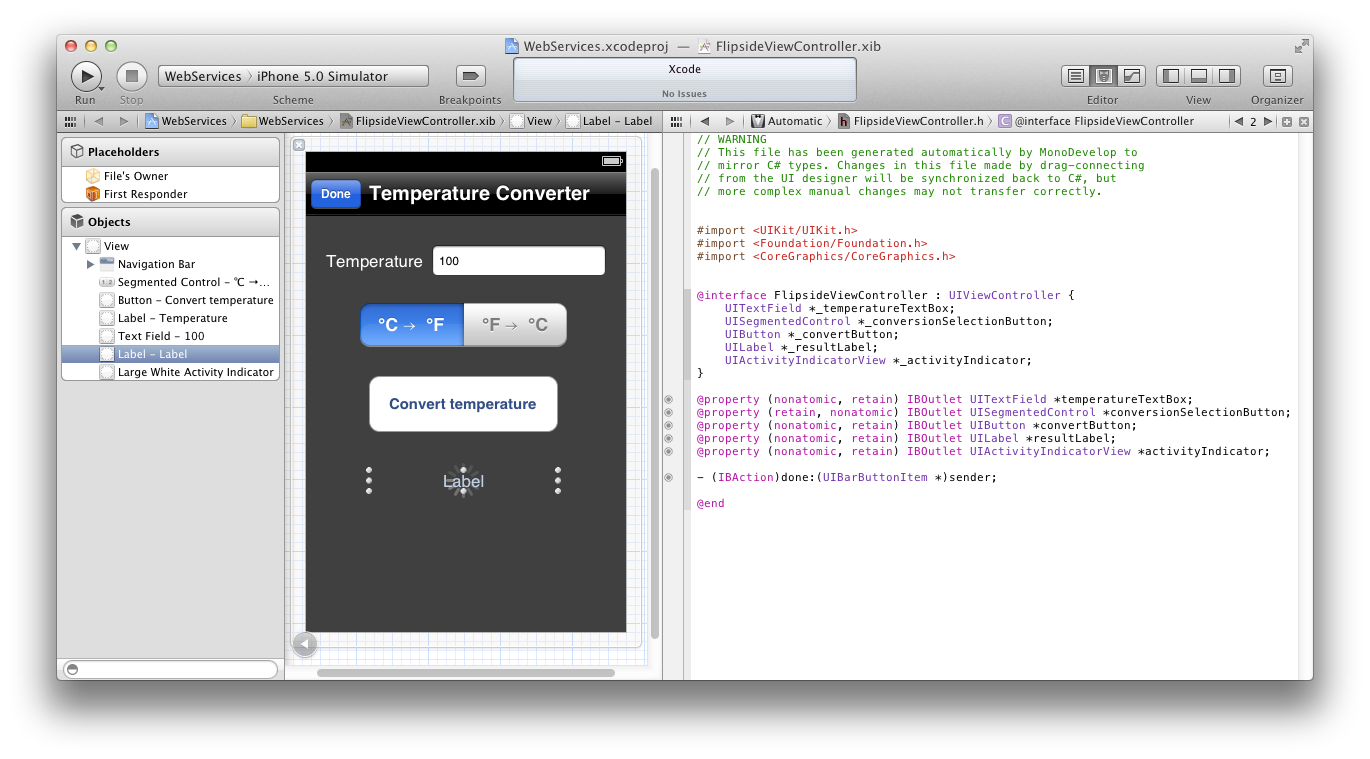Open the Organizer icon
The height and width of the screenshot is (759, 1370).
click(x=1277, y=75)
